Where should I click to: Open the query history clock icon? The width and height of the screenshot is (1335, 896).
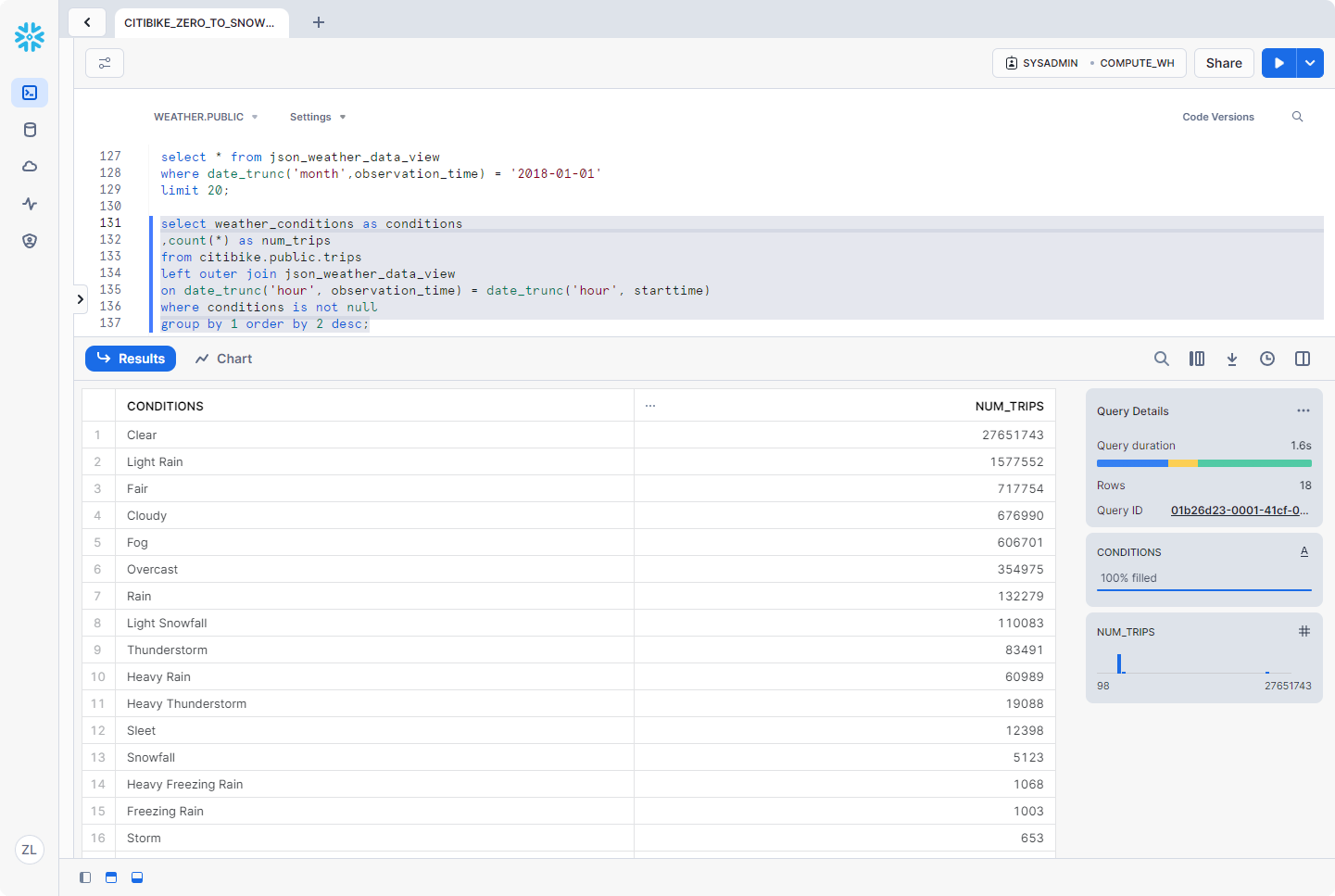pos(1267,359)
